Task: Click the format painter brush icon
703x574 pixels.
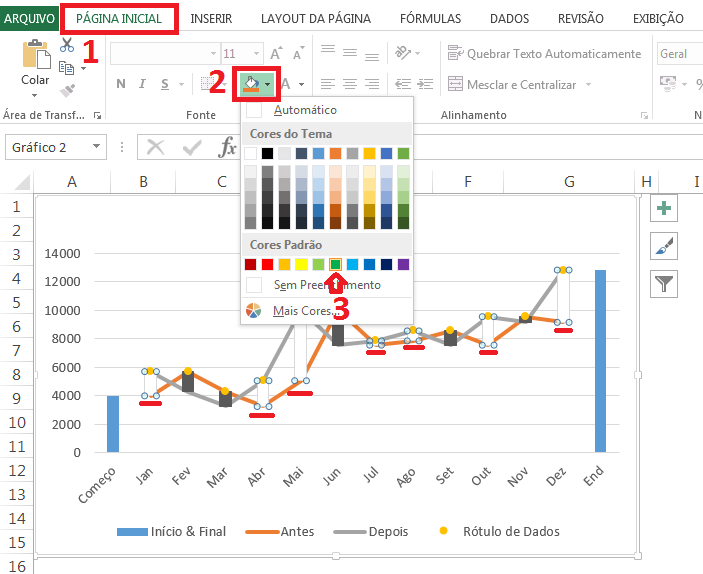Action: click(67, 91)
